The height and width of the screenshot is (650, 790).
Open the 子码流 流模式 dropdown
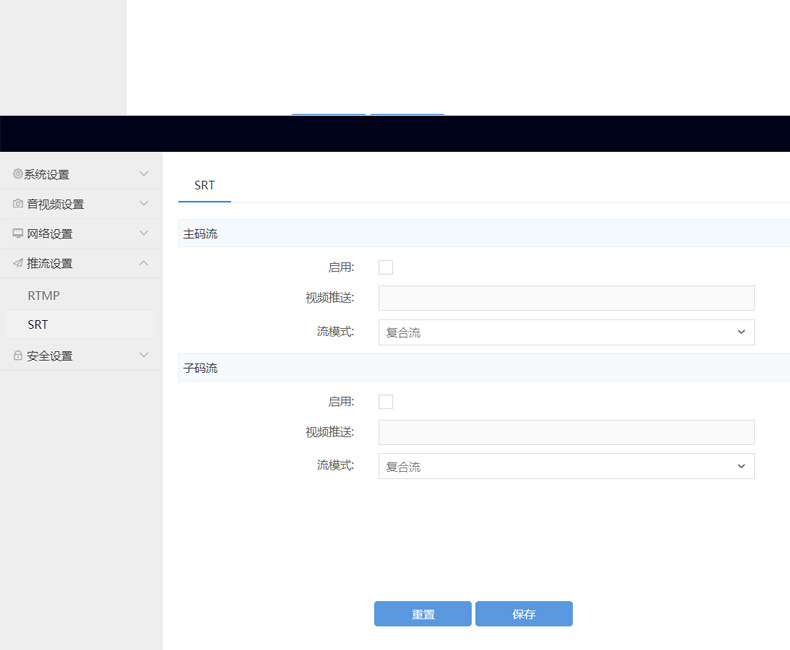coord(566,466)
